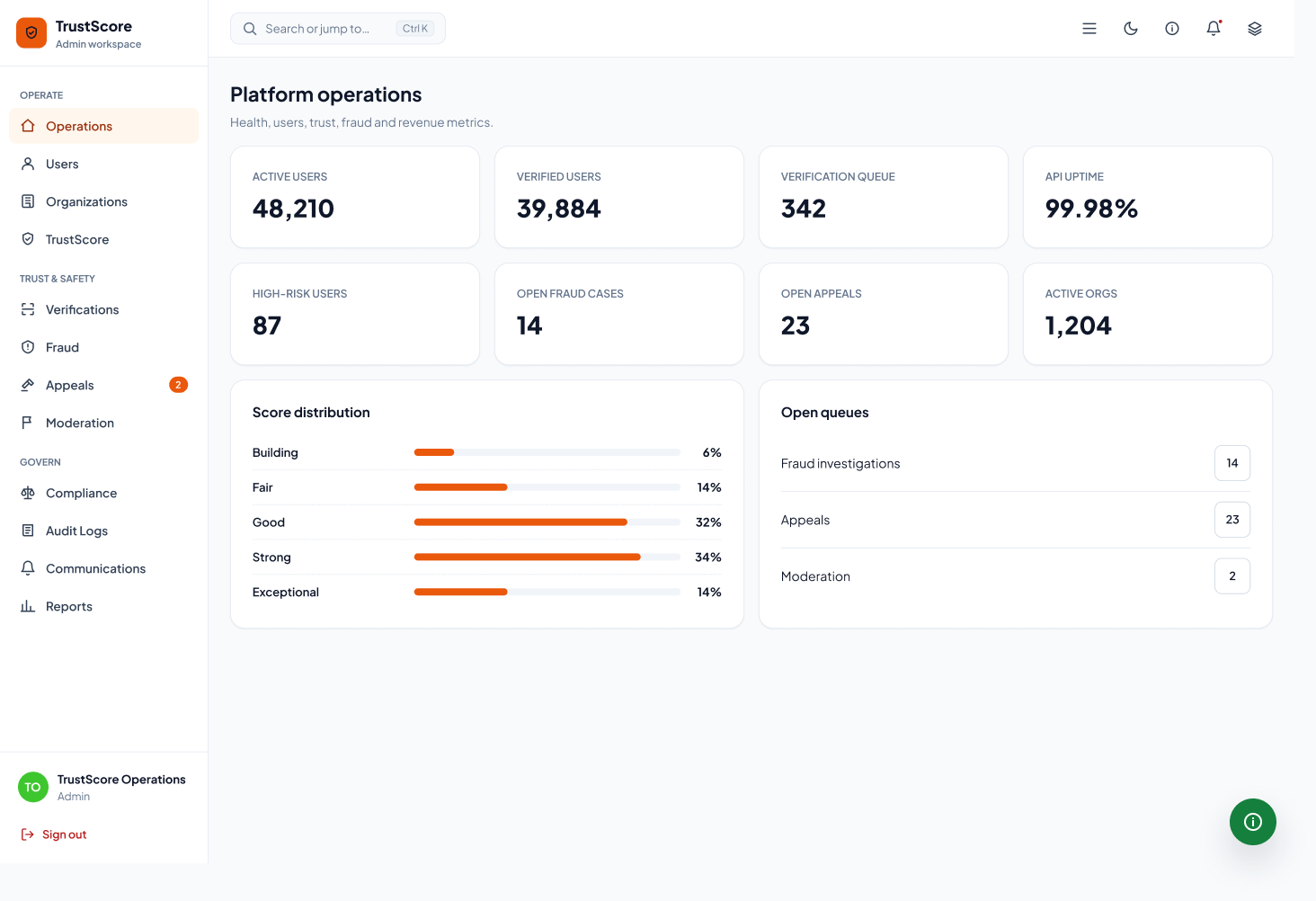This screenshot has width=1316, height=901.
Task: Go to Operations in sidebar
Action: pos(104,126)
